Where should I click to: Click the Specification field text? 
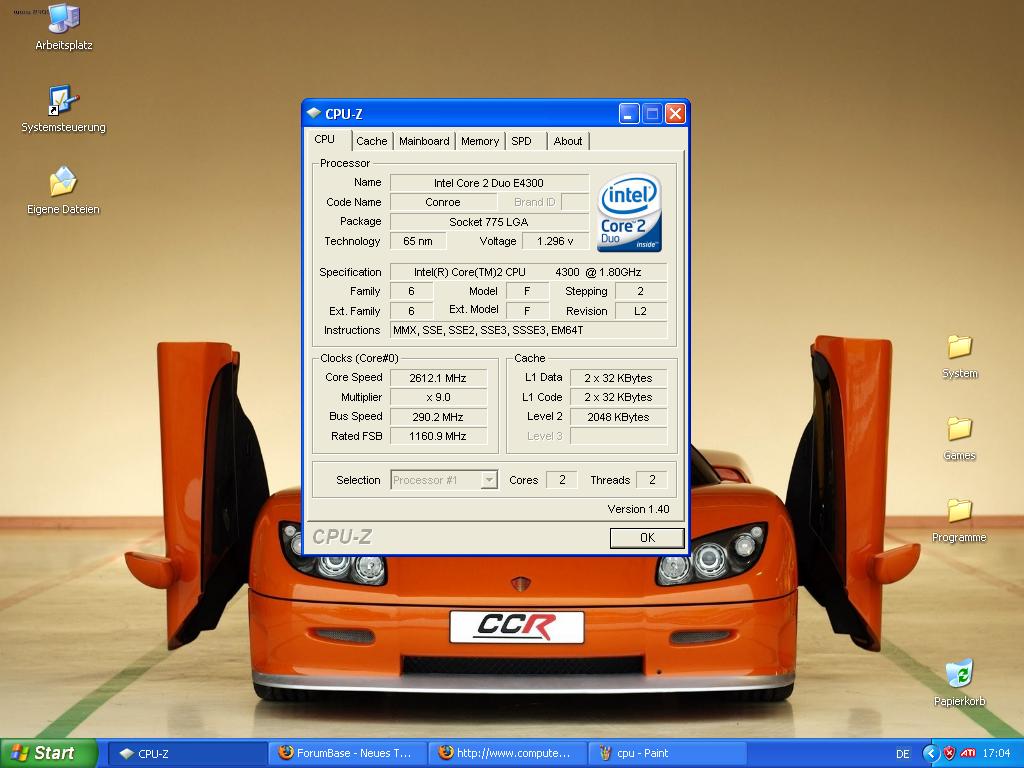click(528, 272)
